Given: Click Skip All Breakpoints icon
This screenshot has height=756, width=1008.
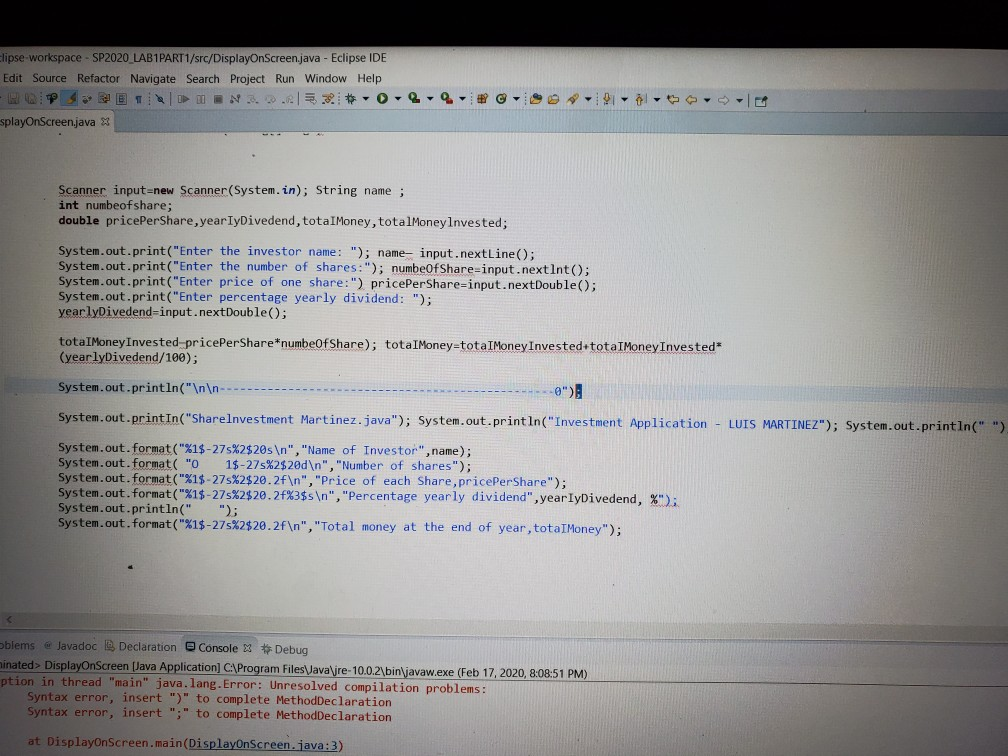Looking at the screenshot, I should [160, 99].
